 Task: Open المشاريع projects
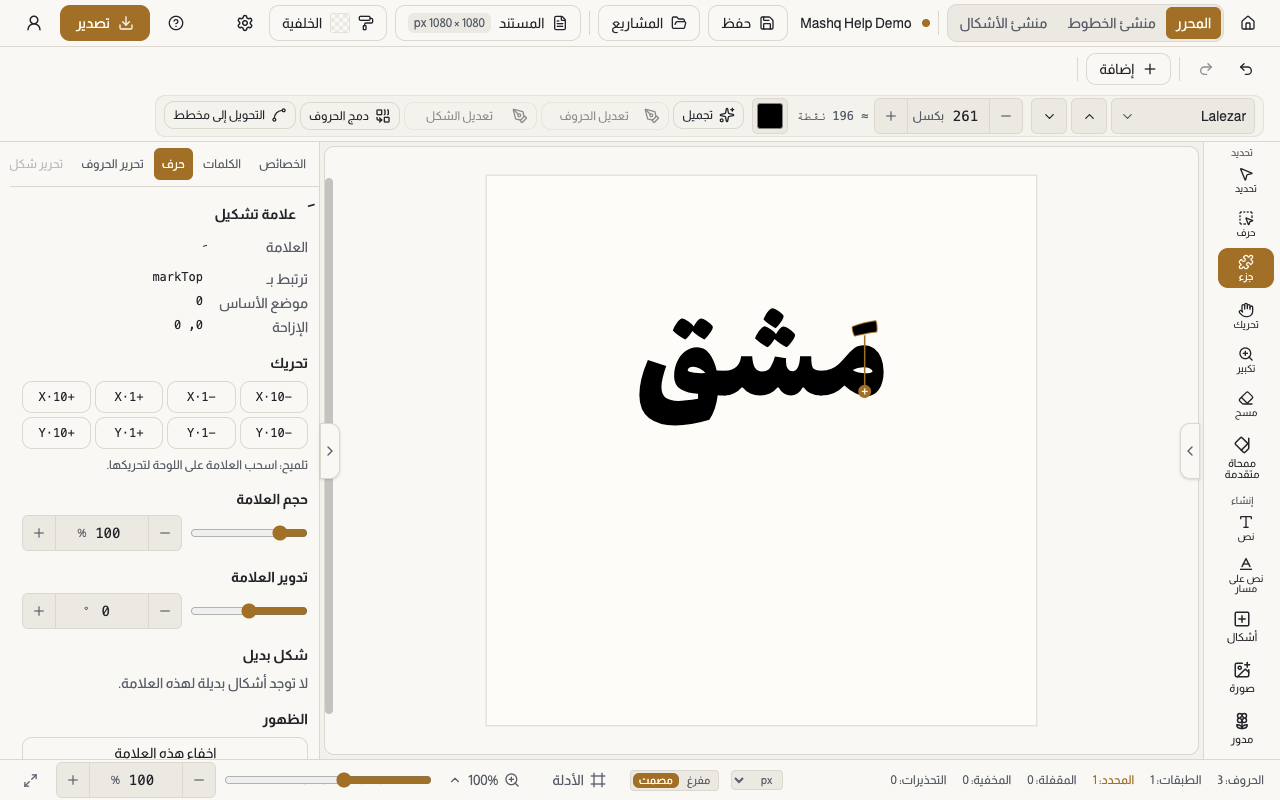(x=649, y=23)
